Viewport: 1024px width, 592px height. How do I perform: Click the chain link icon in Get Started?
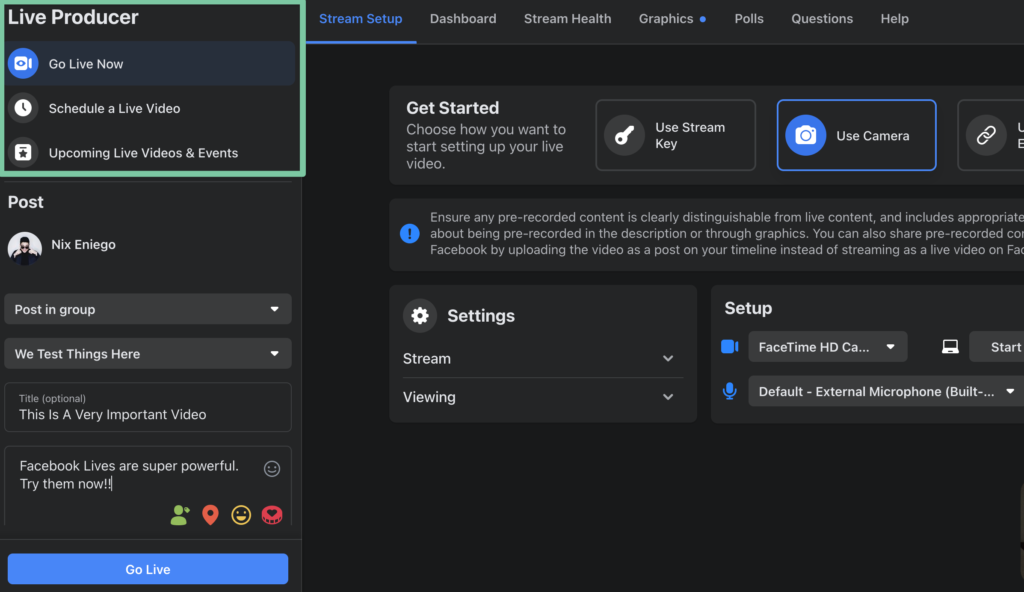pyautogui.click(x=986, y=135)
